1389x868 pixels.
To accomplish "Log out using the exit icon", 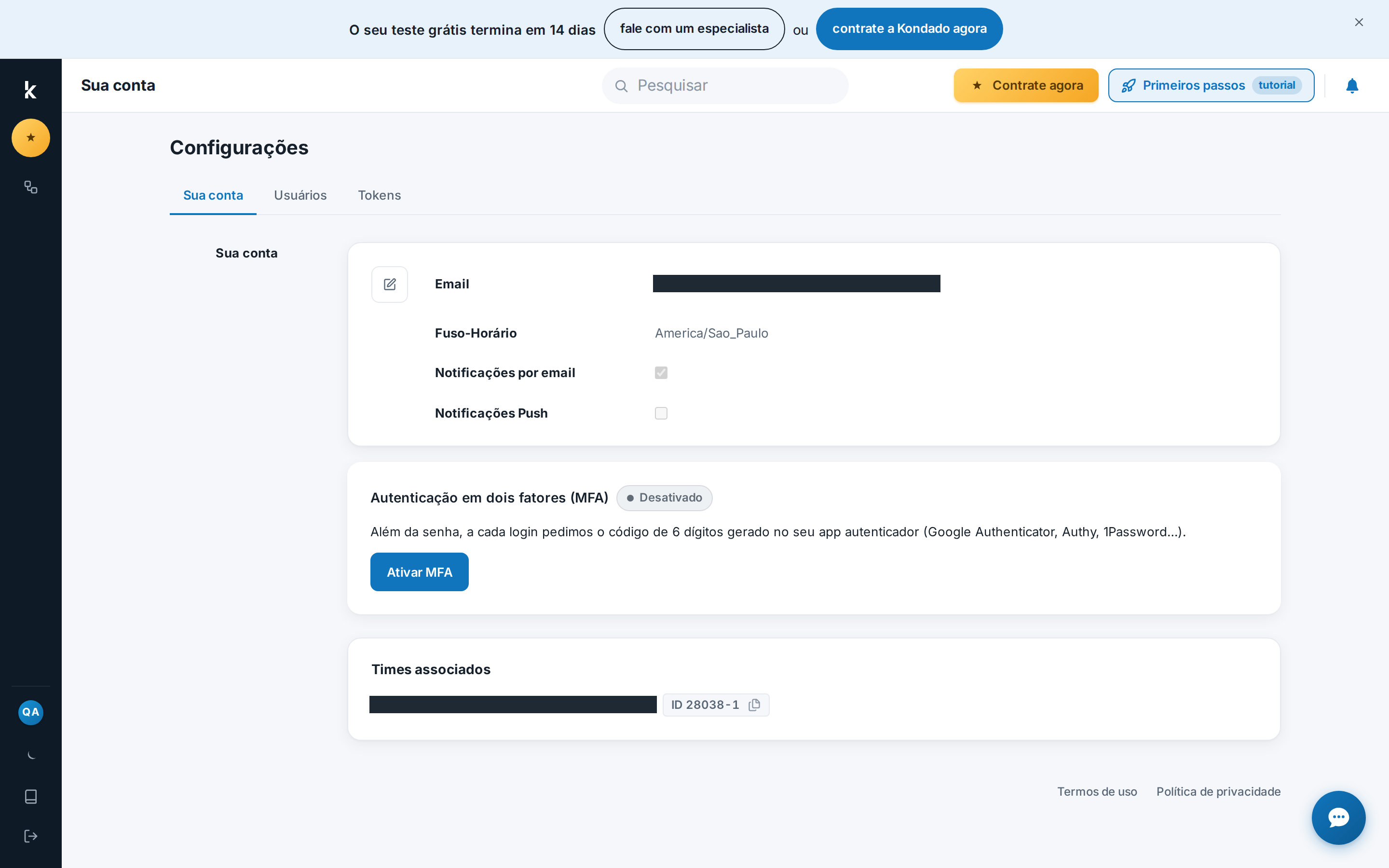I will (x=31, y=836).
